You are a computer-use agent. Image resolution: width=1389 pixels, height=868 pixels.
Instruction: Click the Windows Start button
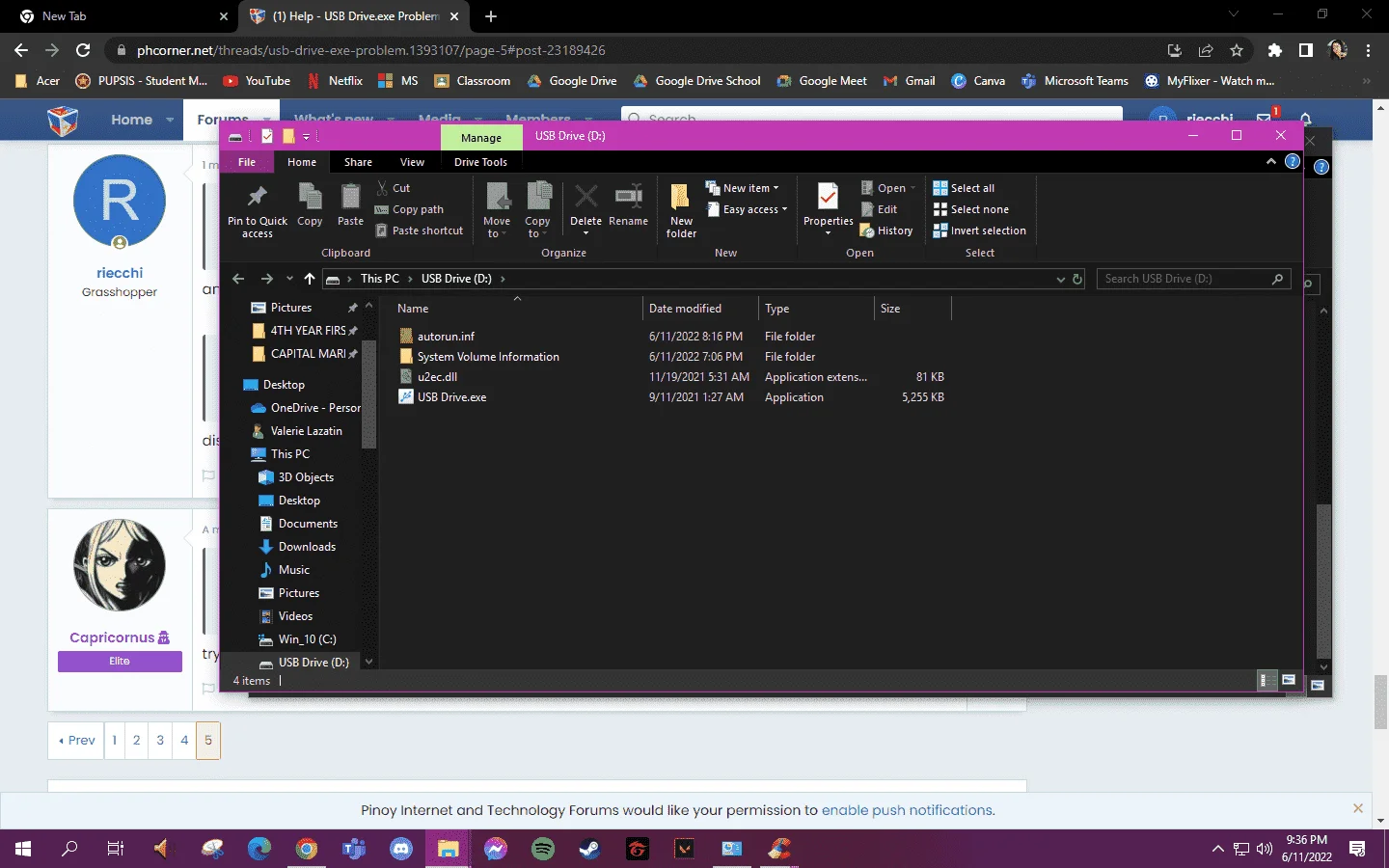pyautogui.click(x=23, y=849)
